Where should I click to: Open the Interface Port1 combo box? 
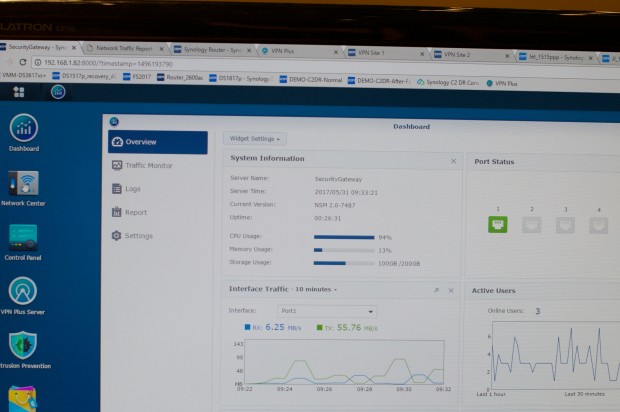(x=326, y=311)
